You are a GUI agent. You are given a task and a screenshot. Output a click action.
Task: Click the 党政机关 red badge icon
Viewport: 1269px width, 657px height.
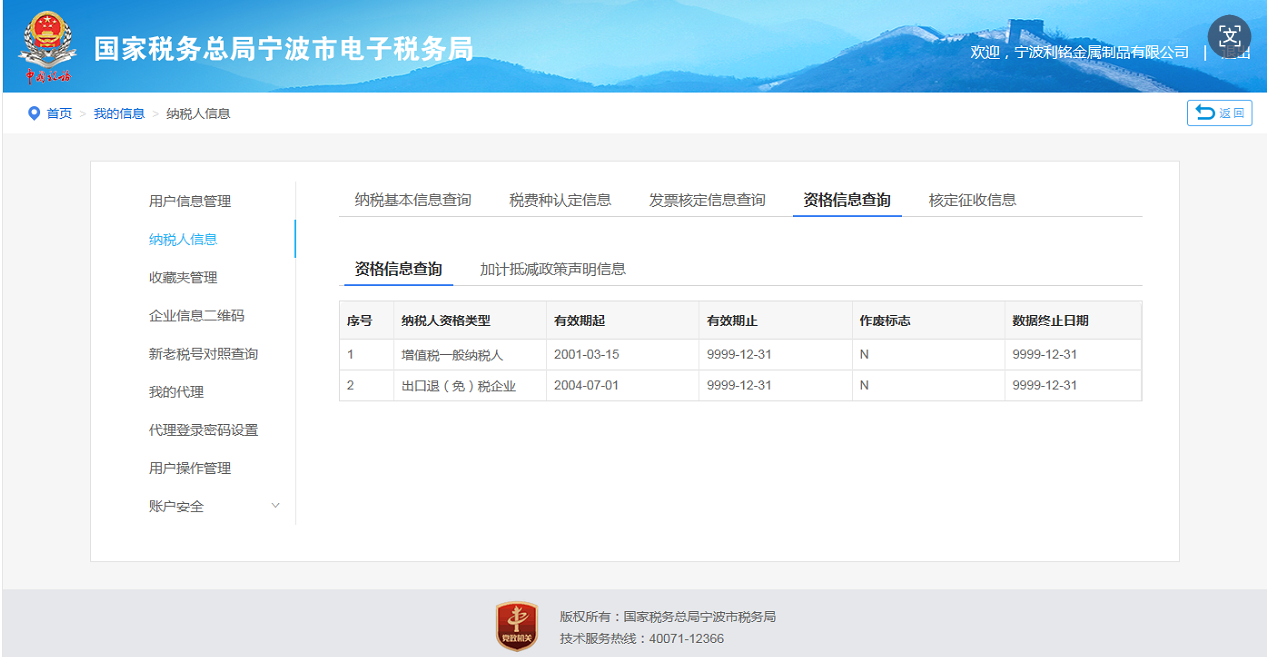(x=517, y=627)
